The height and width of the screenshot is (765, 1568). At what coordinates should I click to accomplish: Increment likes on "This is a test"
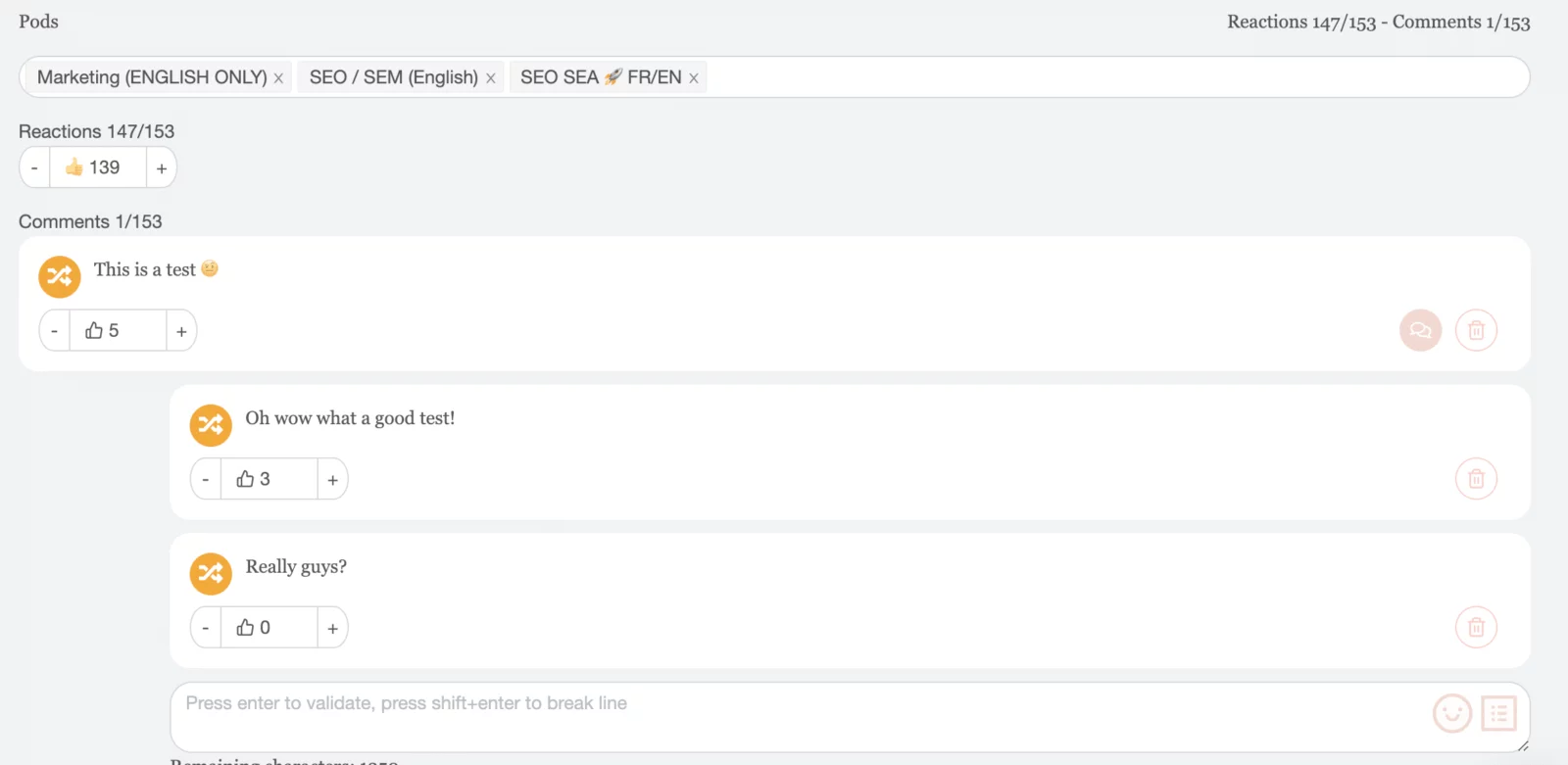[x=181, y=330]
